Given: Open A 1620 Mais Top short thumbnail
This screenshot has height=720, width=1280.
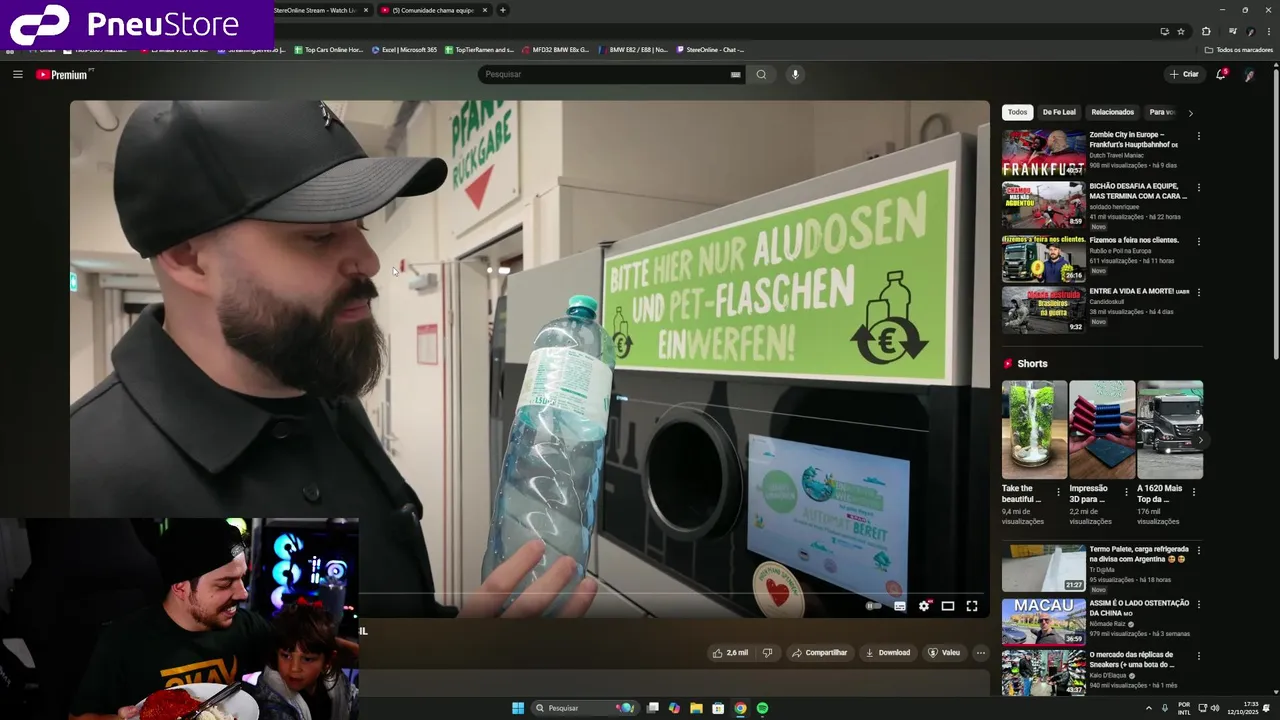Looking at the screenshot, I should 1170,429.
